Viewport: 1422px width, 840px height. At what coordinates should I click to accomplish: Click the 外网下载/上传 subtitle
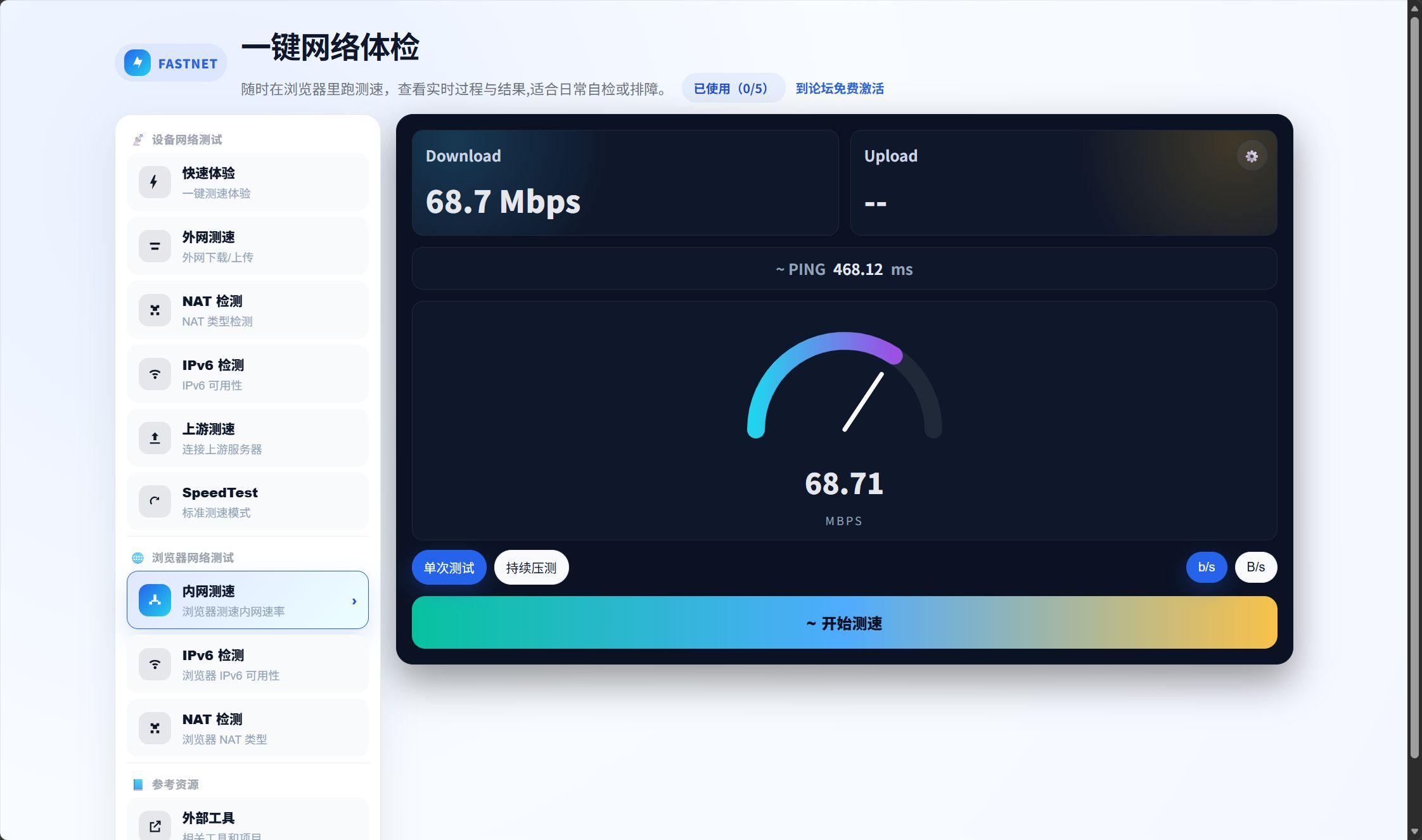[217, 258]
